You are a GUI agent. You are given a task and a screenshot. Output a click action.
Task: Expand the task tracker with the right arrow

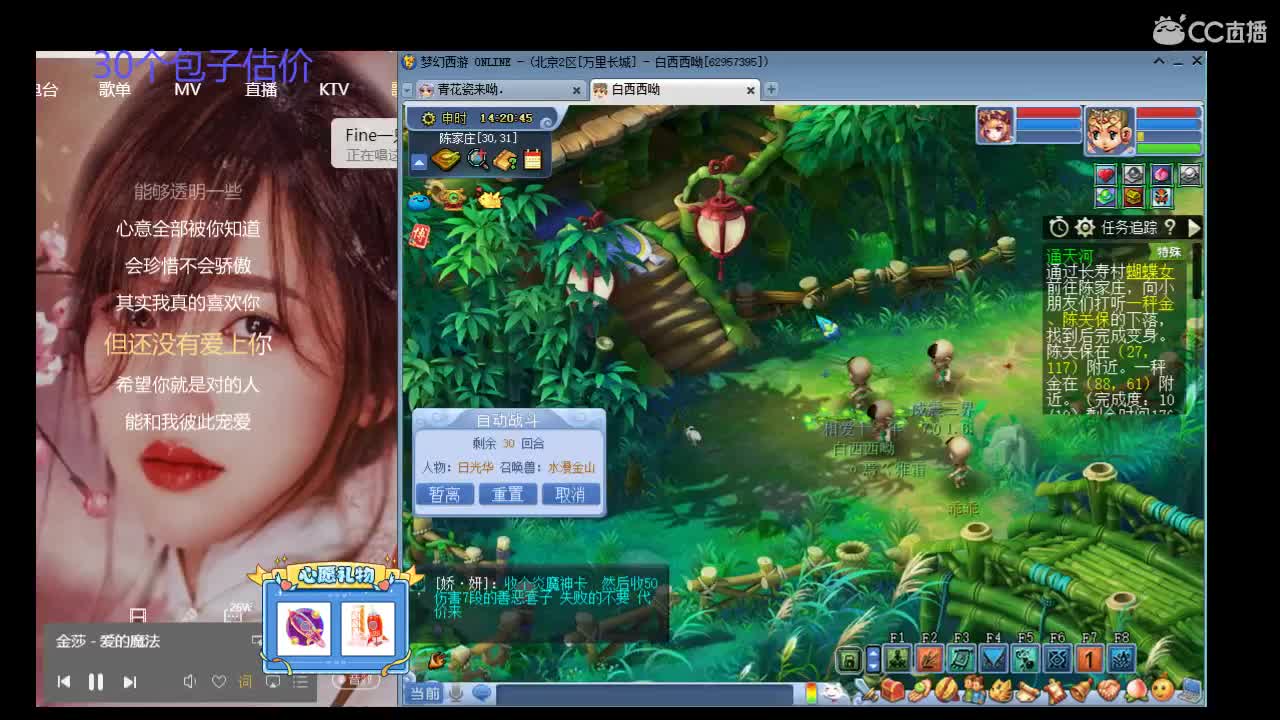click(x=1193, y=228)
